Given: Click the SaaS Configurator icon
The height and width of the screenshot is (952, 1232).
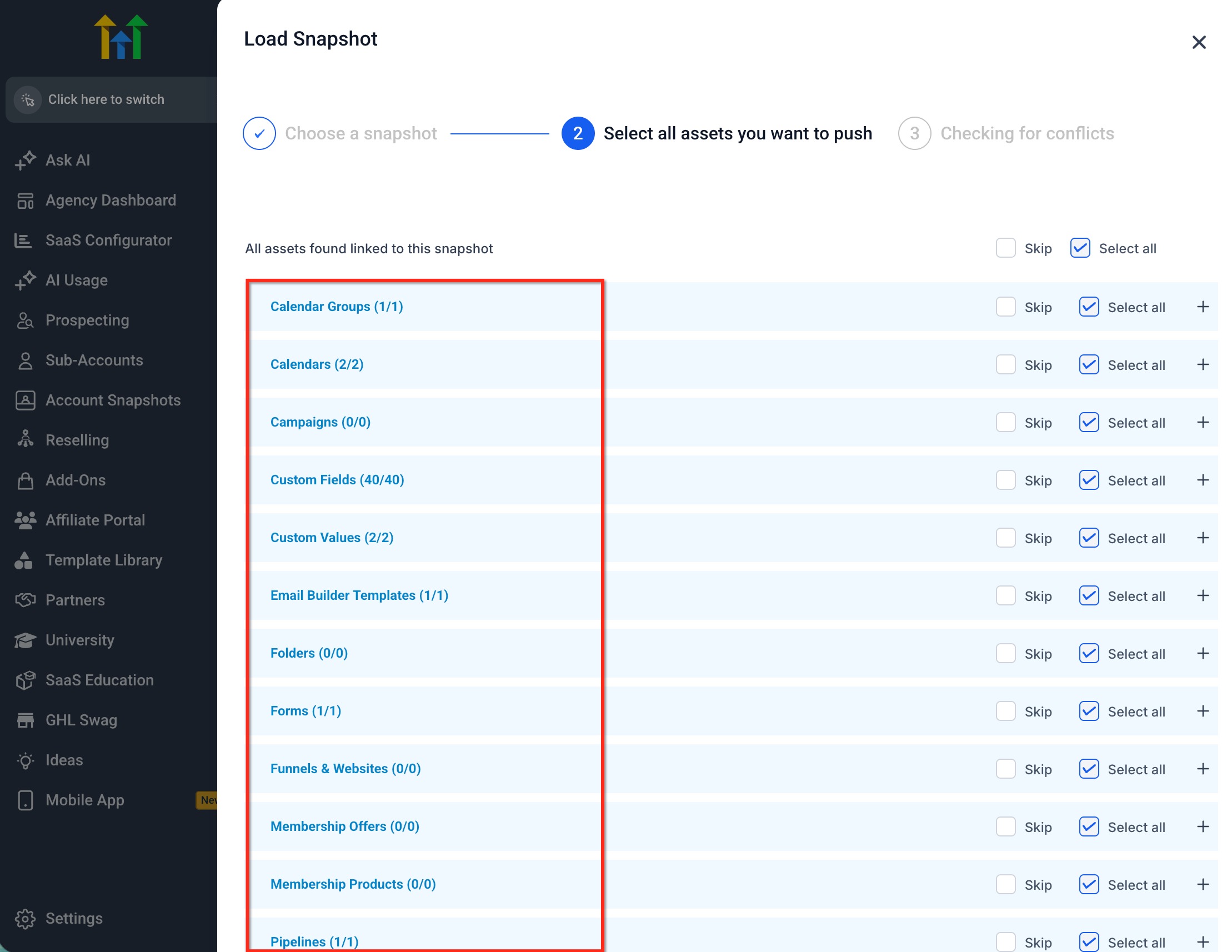Looking at the screenshot, I should pos(23,240).
